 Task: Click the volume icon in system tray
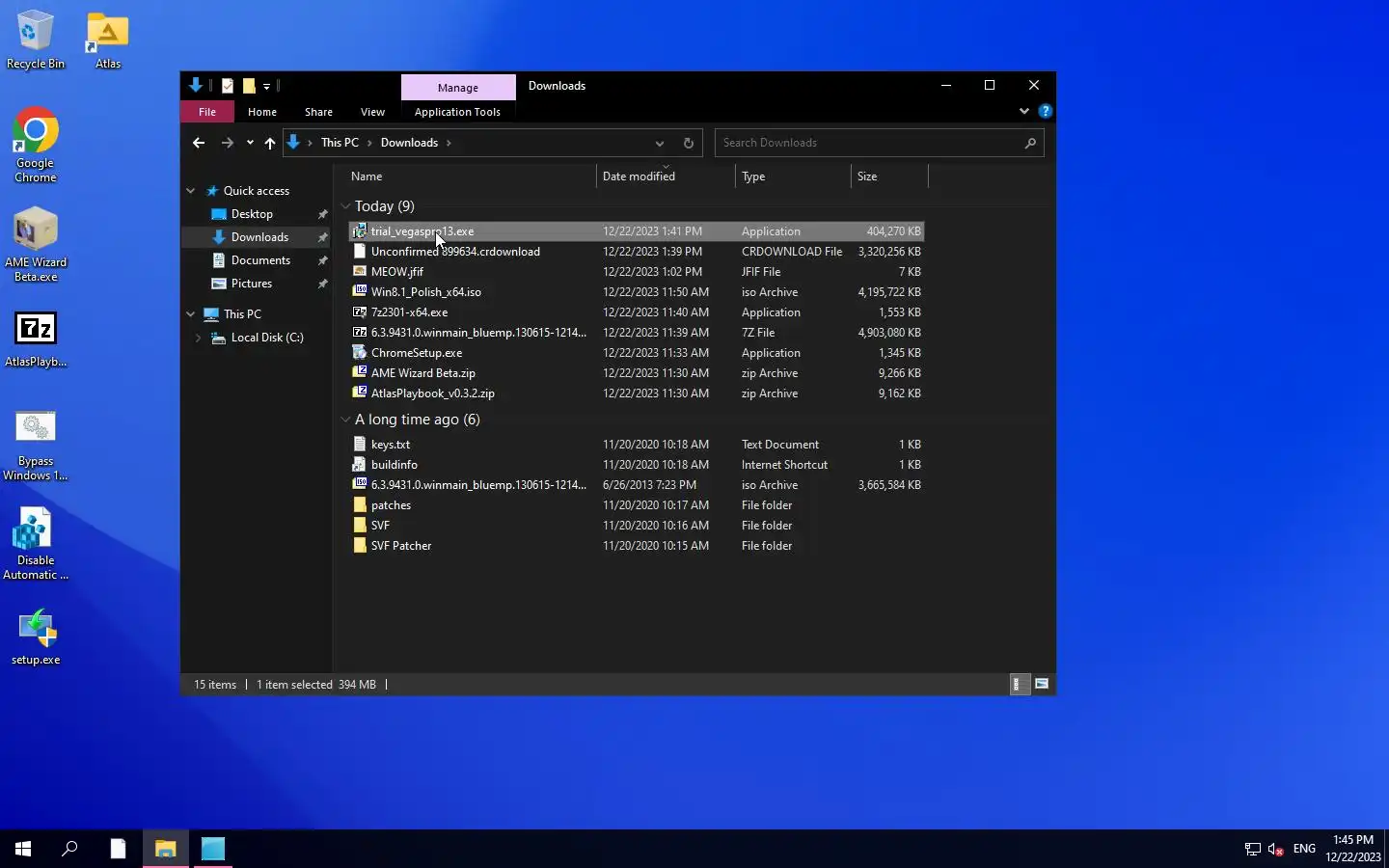(1275, 849)
